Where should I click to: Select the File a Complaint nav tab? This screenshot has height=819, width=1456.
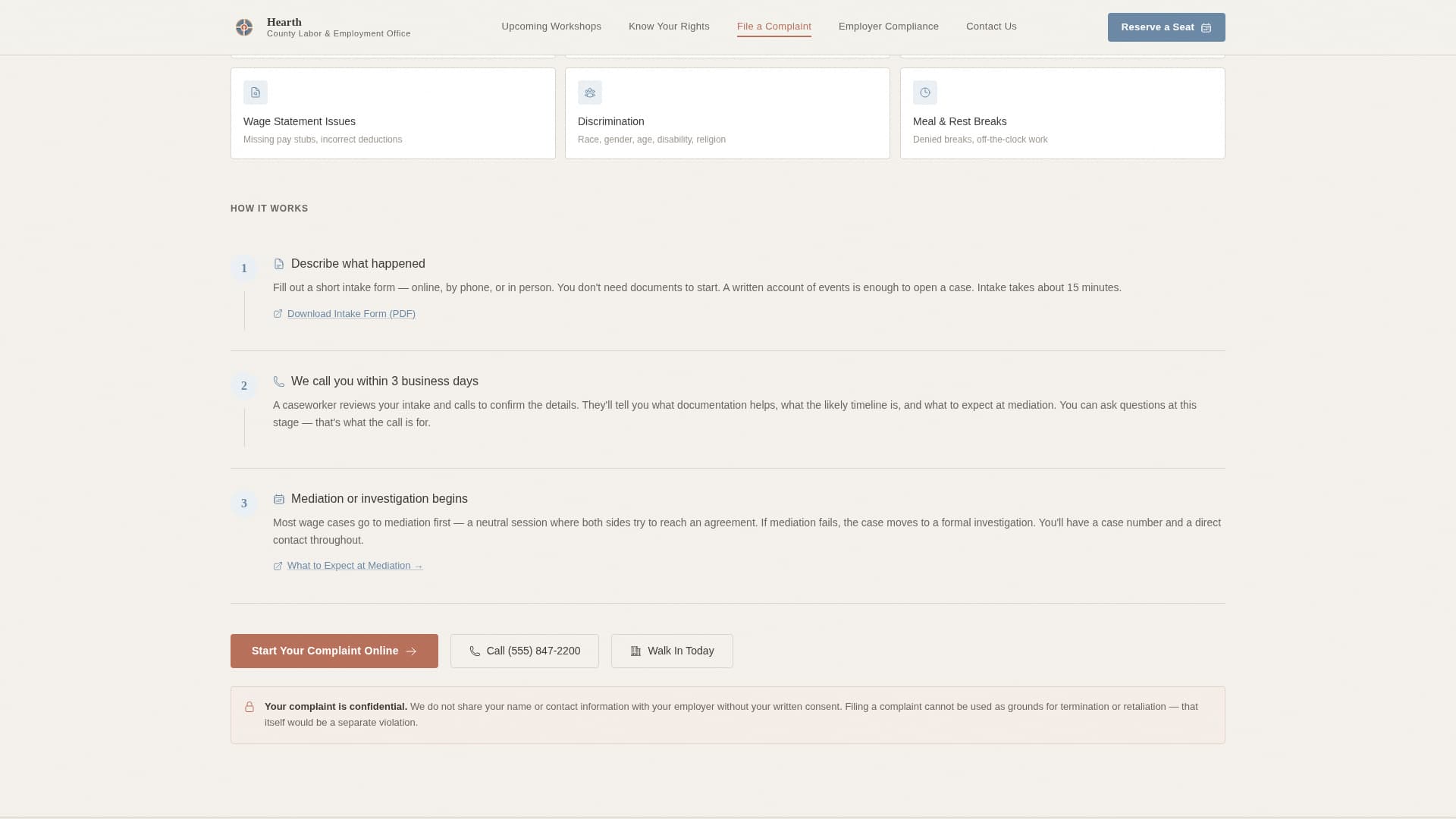click(x=774, y=27)
